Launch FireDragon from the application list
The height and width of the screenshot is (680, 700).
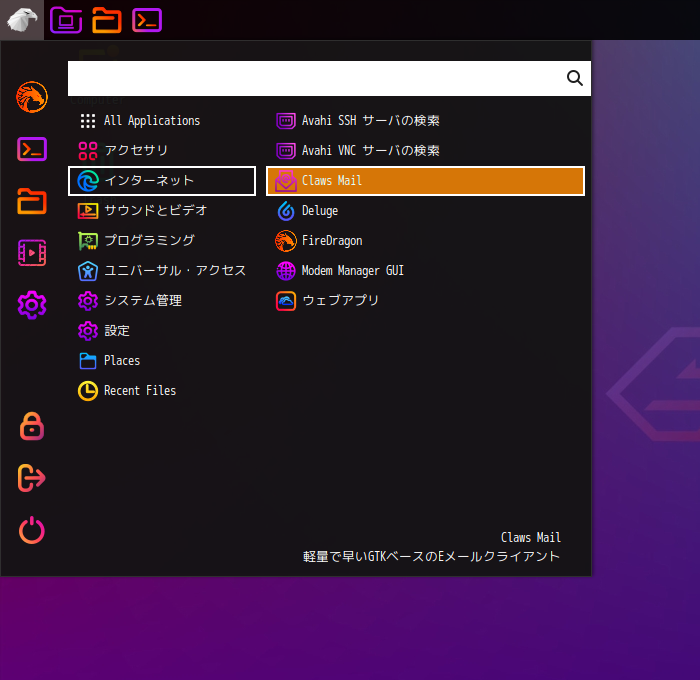pyautogui.click(x=425, y=241)
